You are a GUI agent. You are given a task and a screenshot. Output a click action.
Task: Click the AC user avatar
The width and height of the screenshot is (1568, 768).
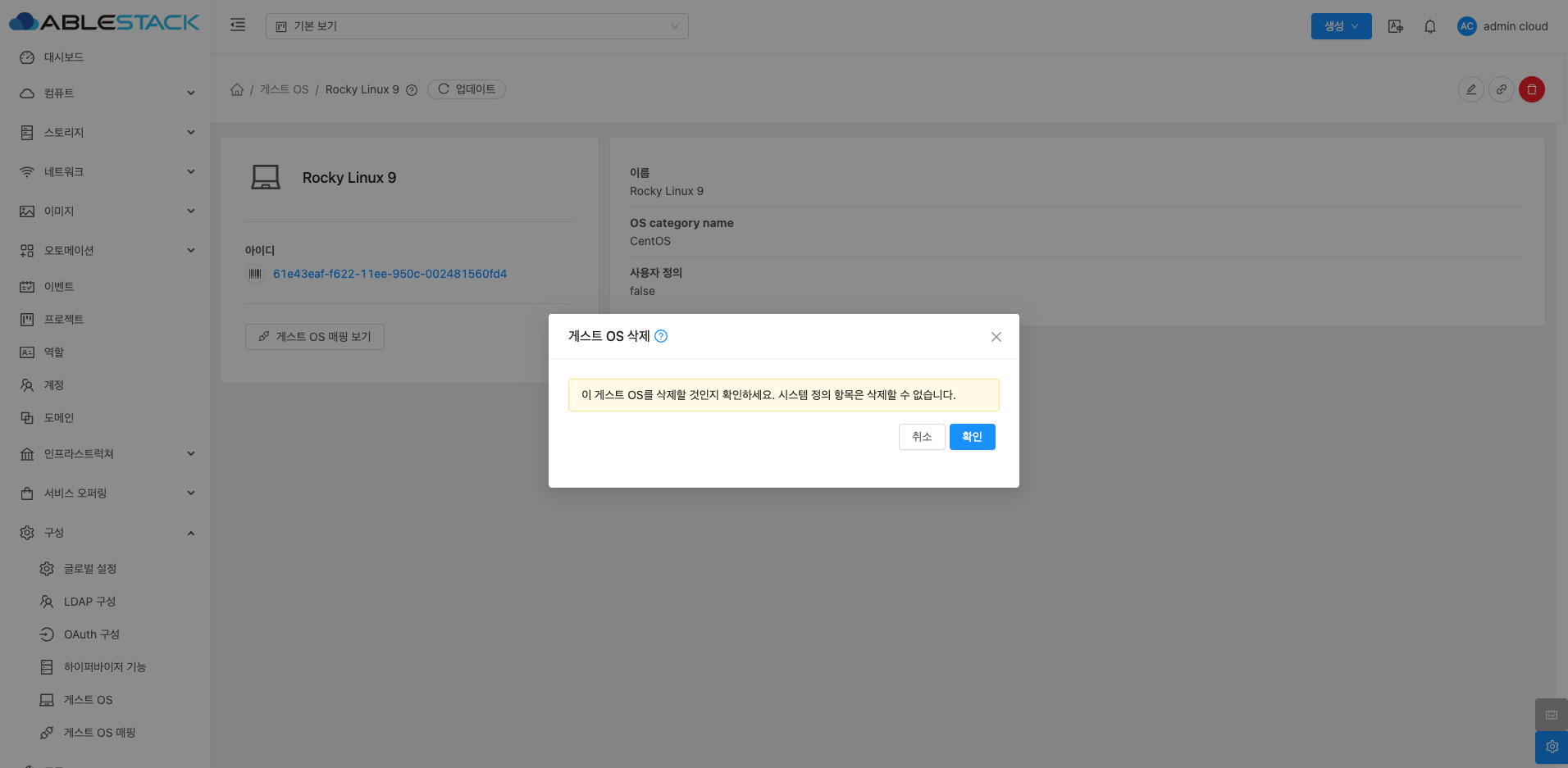[1467, 26]
